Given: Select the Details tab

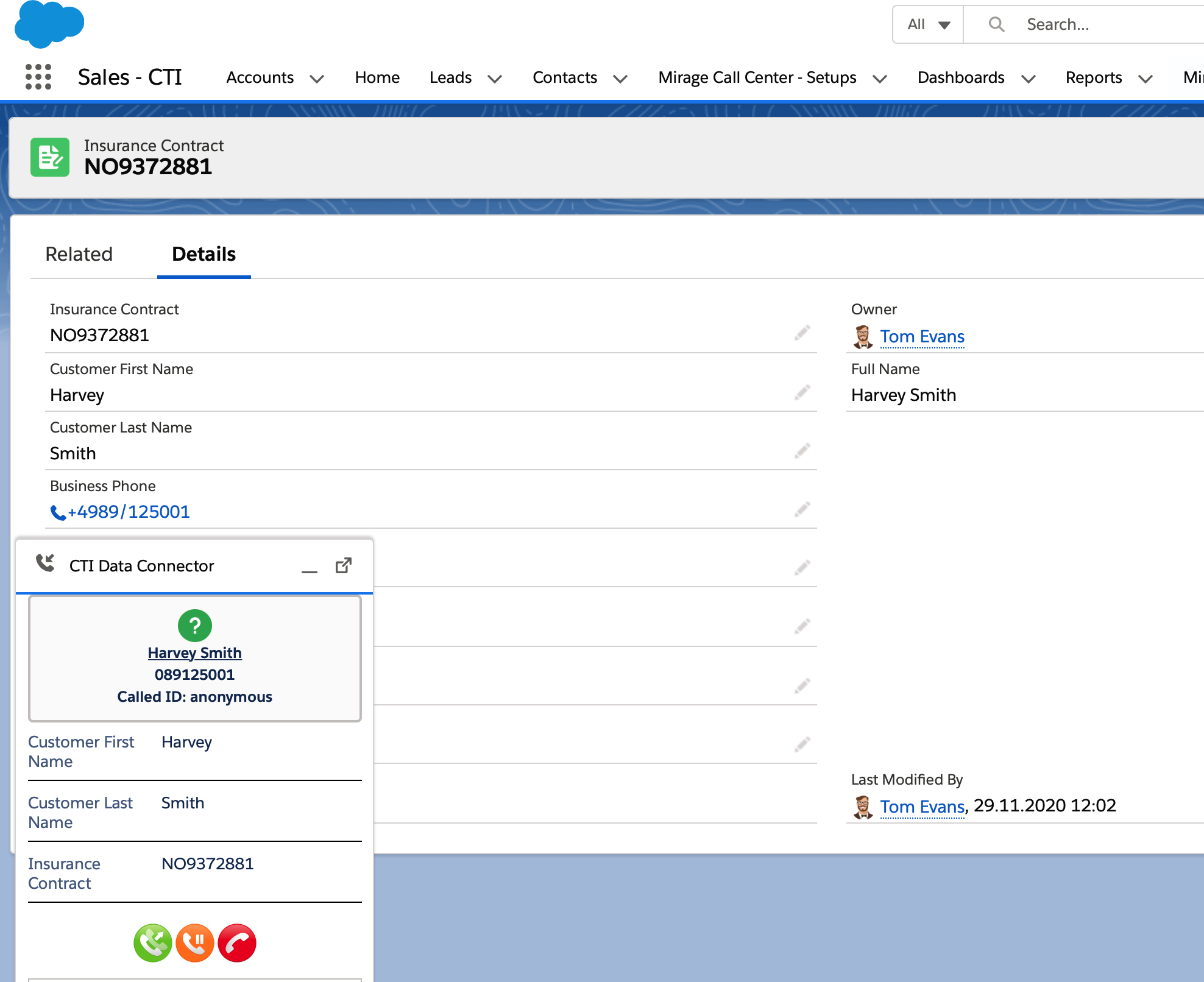Looking at the screenshot, I should click(204, 254).
